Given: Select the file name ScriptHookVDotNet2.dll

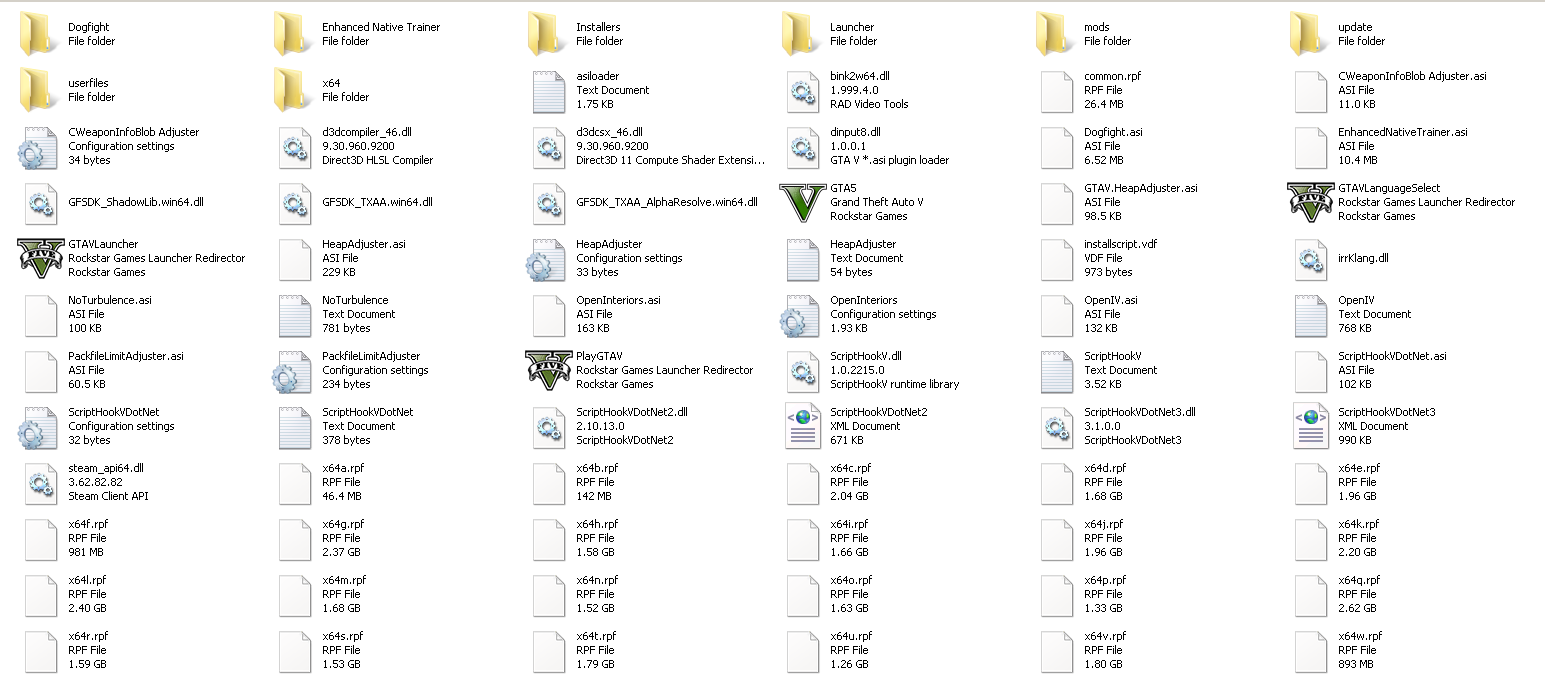Looking at the screenshot, I should pos(632,412).
